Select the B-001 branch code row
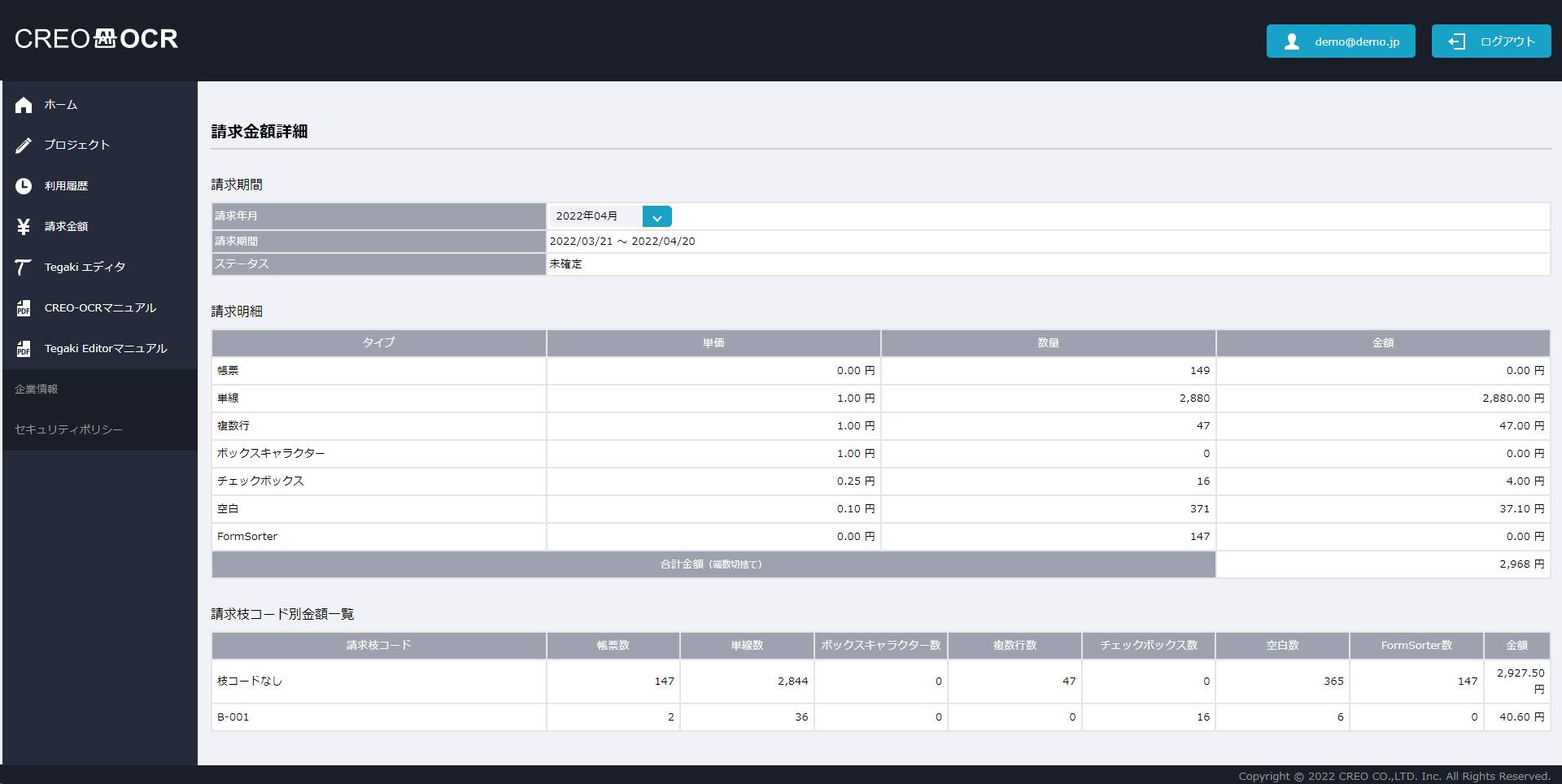 click(x=233, y=717)
